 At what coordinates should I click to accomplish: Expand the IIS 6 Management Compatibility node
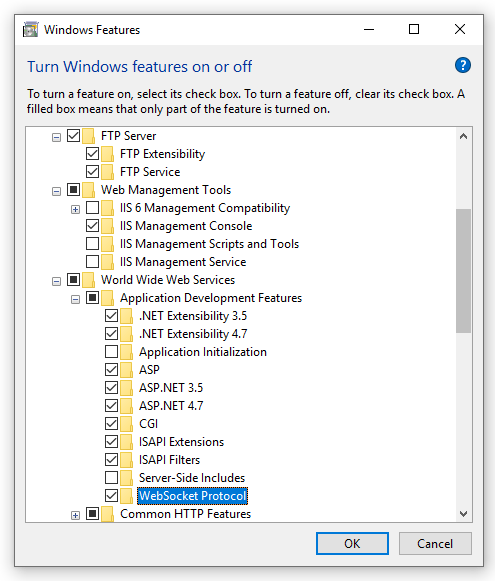tap(75, 209)
